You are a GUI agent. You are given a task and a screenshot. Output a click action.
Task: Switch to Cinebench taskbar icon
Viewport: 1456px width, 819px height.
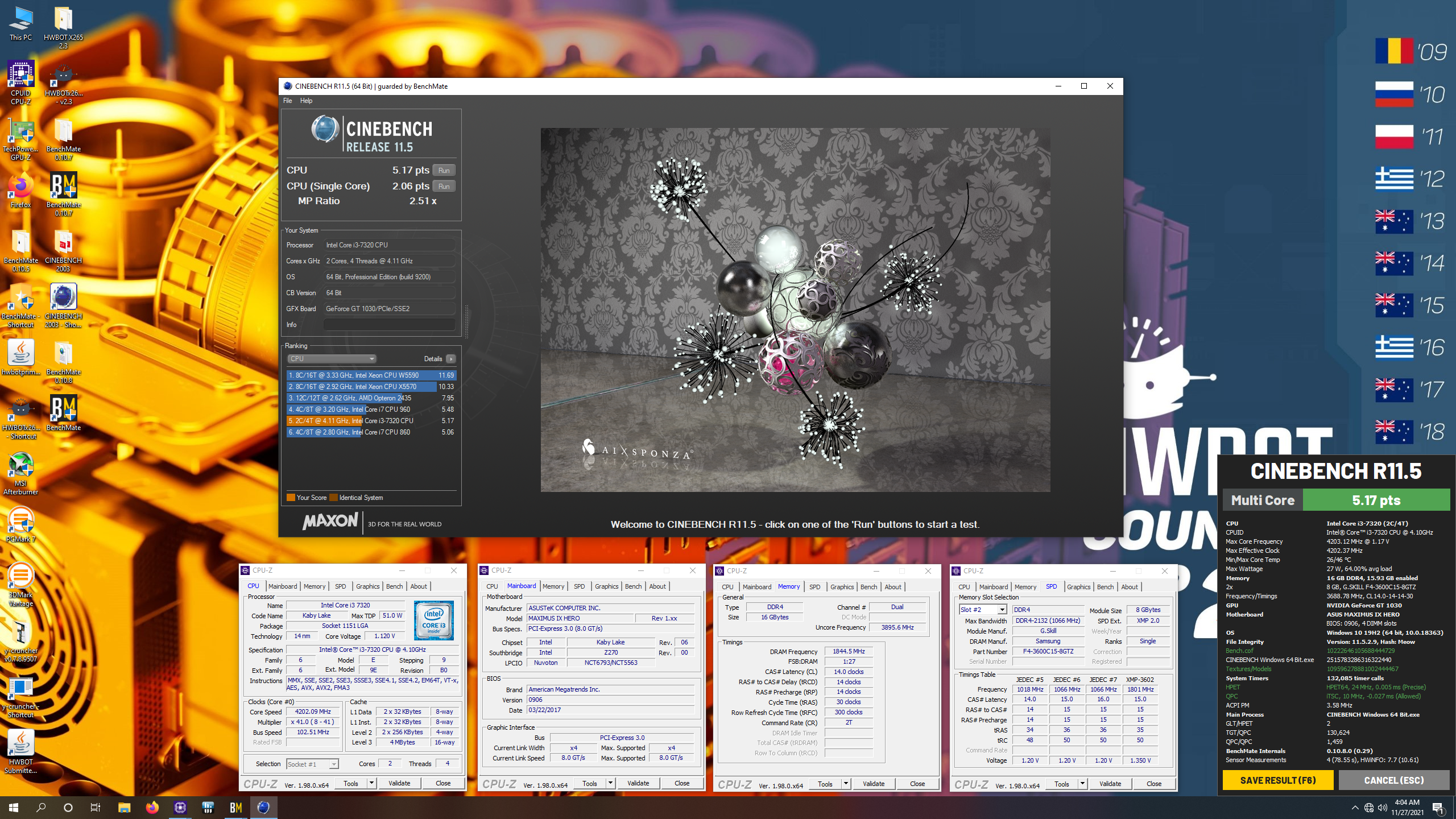[263, 807]
